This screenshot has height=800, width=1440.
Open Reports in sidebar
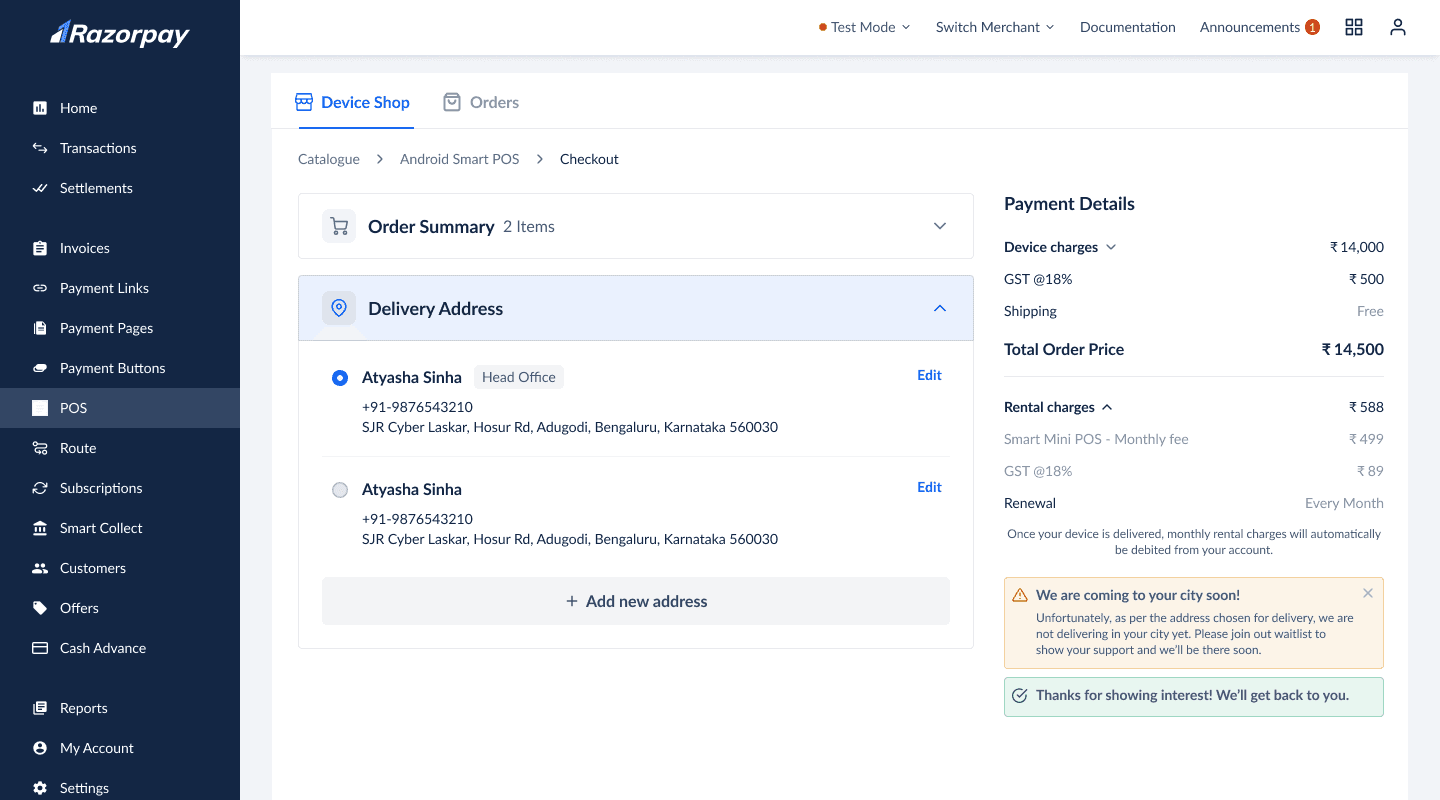tap(120, 708)
